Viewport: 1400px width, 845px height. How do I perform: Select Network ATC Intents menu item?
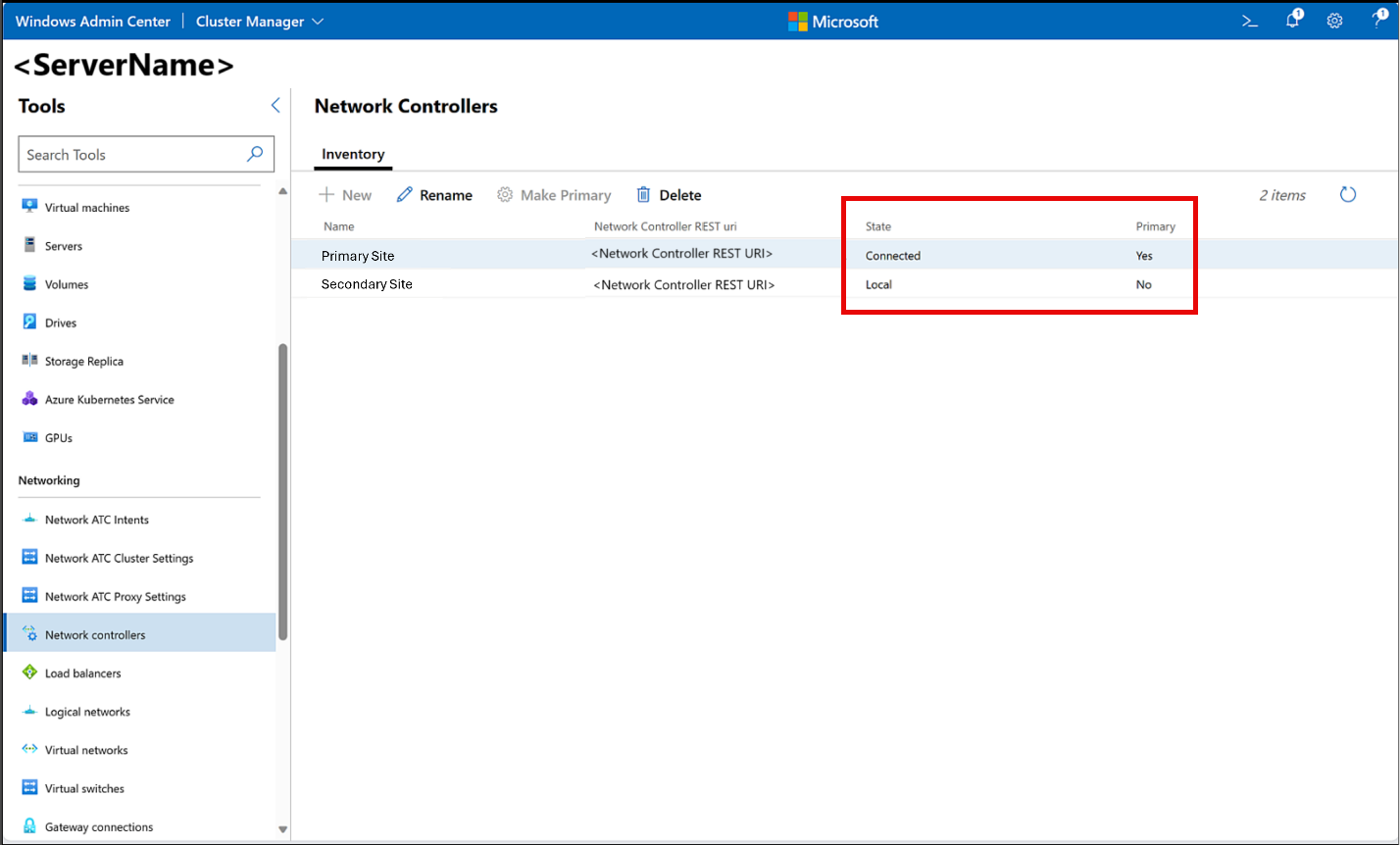[96, 520]
